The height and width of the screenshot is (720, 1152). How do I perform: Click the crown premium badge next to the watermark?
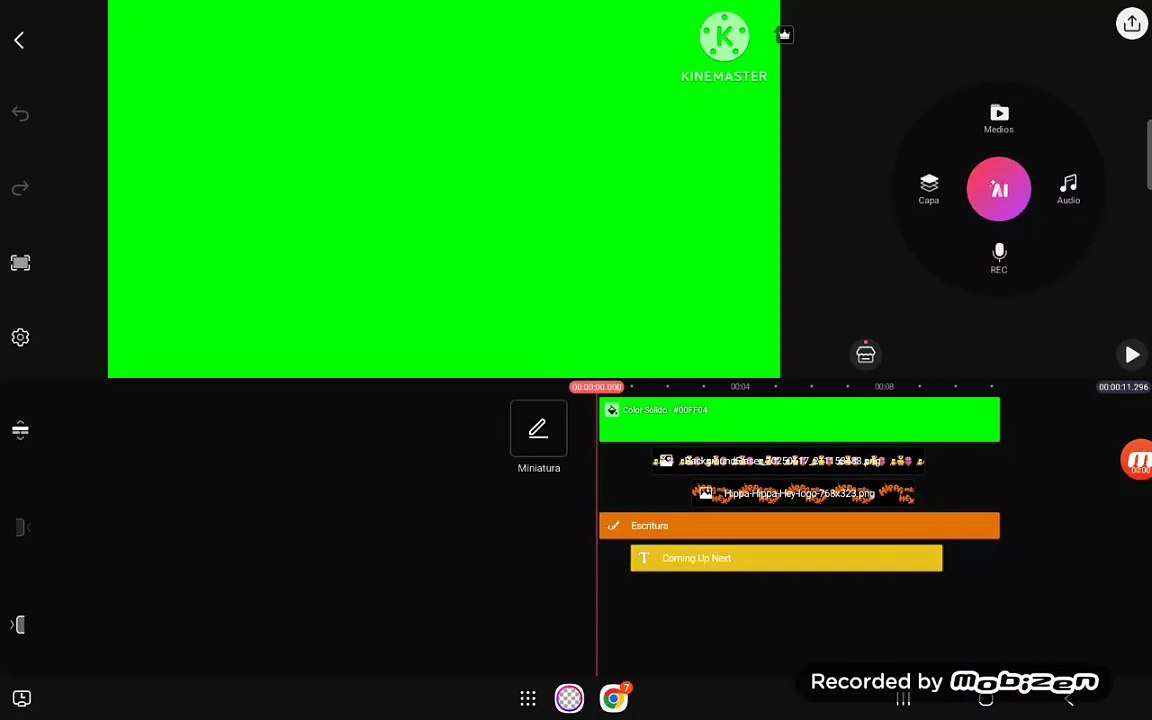(785, 35)
